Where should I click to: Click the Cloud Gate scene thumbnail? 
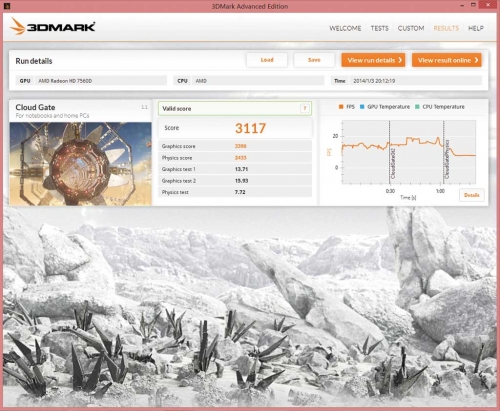tap(81, 164)
